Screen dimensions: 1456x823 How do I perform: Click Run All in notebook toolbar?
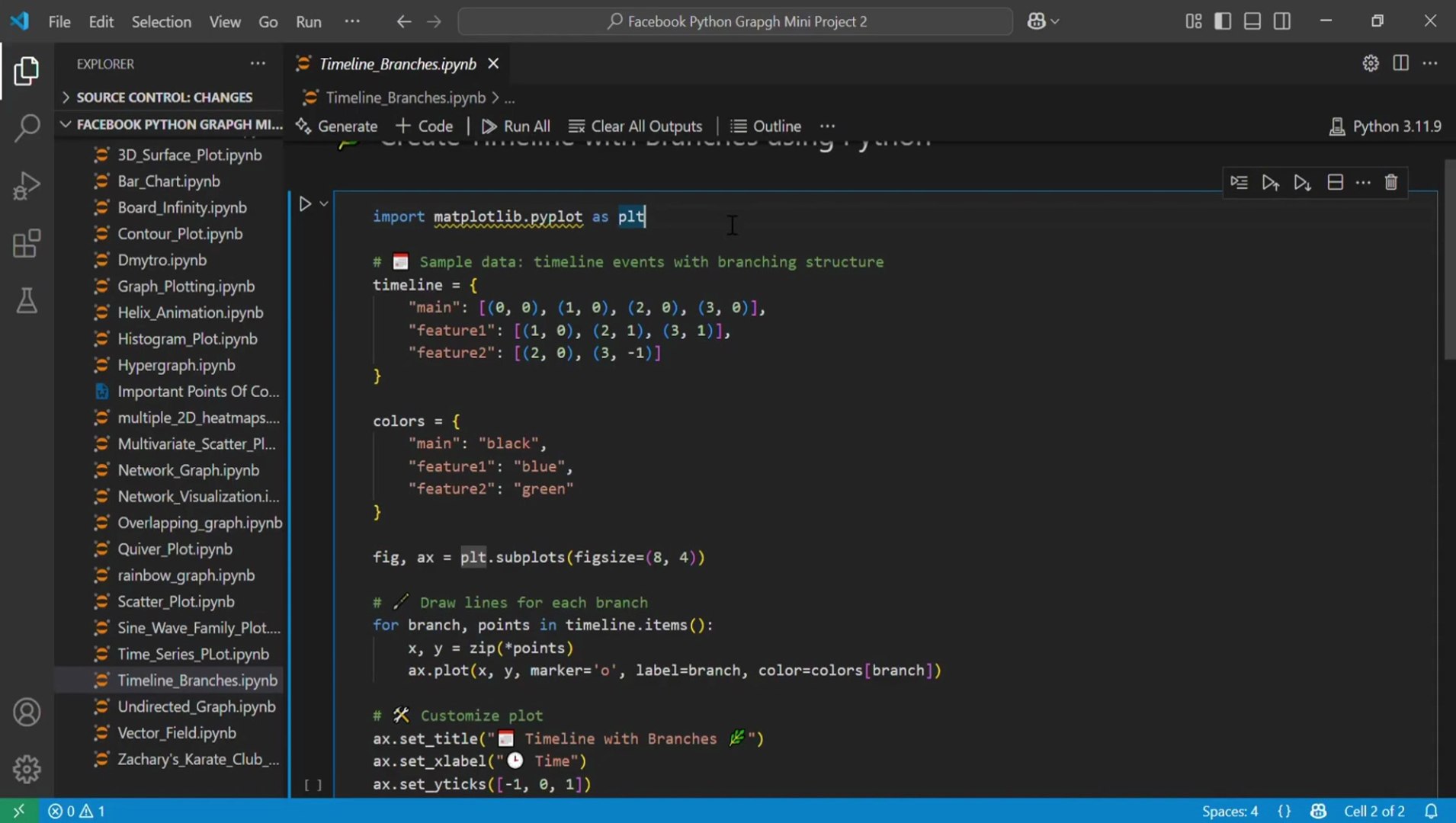[x=516, y=126]
